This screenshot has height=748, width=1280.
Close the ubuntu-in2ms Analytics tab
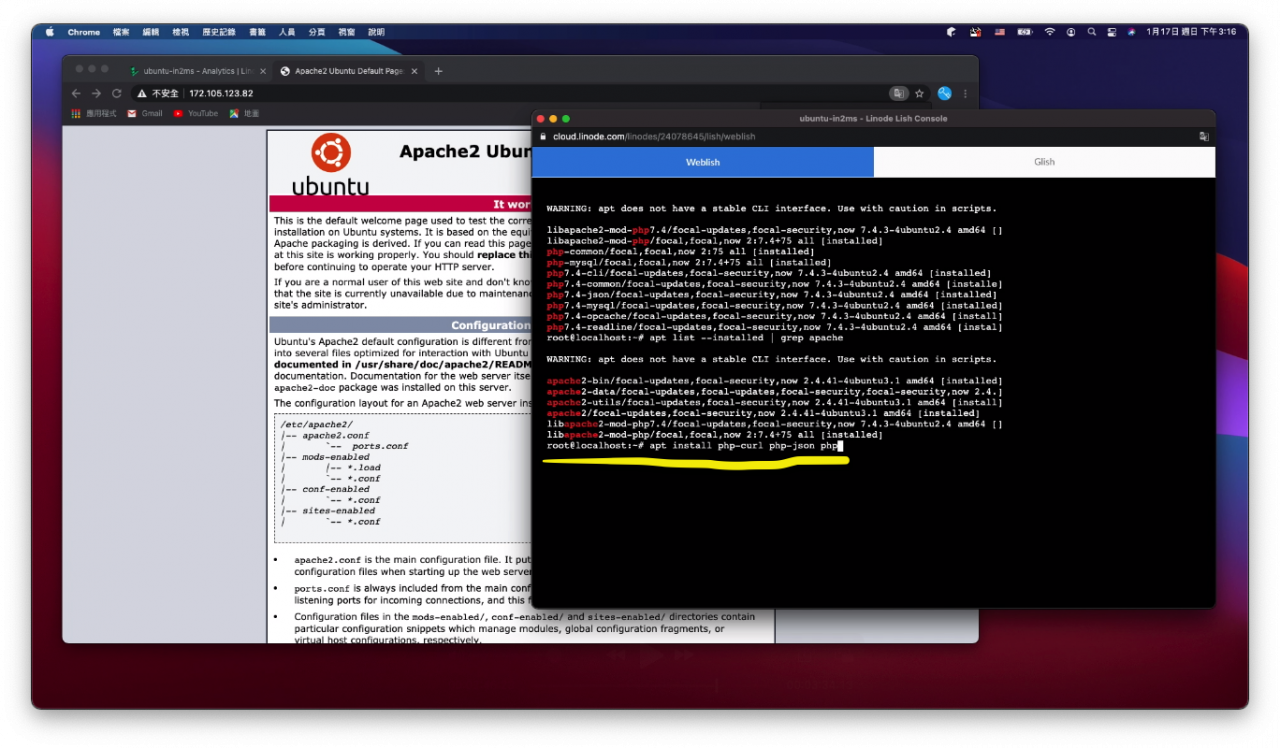(263, 71)
